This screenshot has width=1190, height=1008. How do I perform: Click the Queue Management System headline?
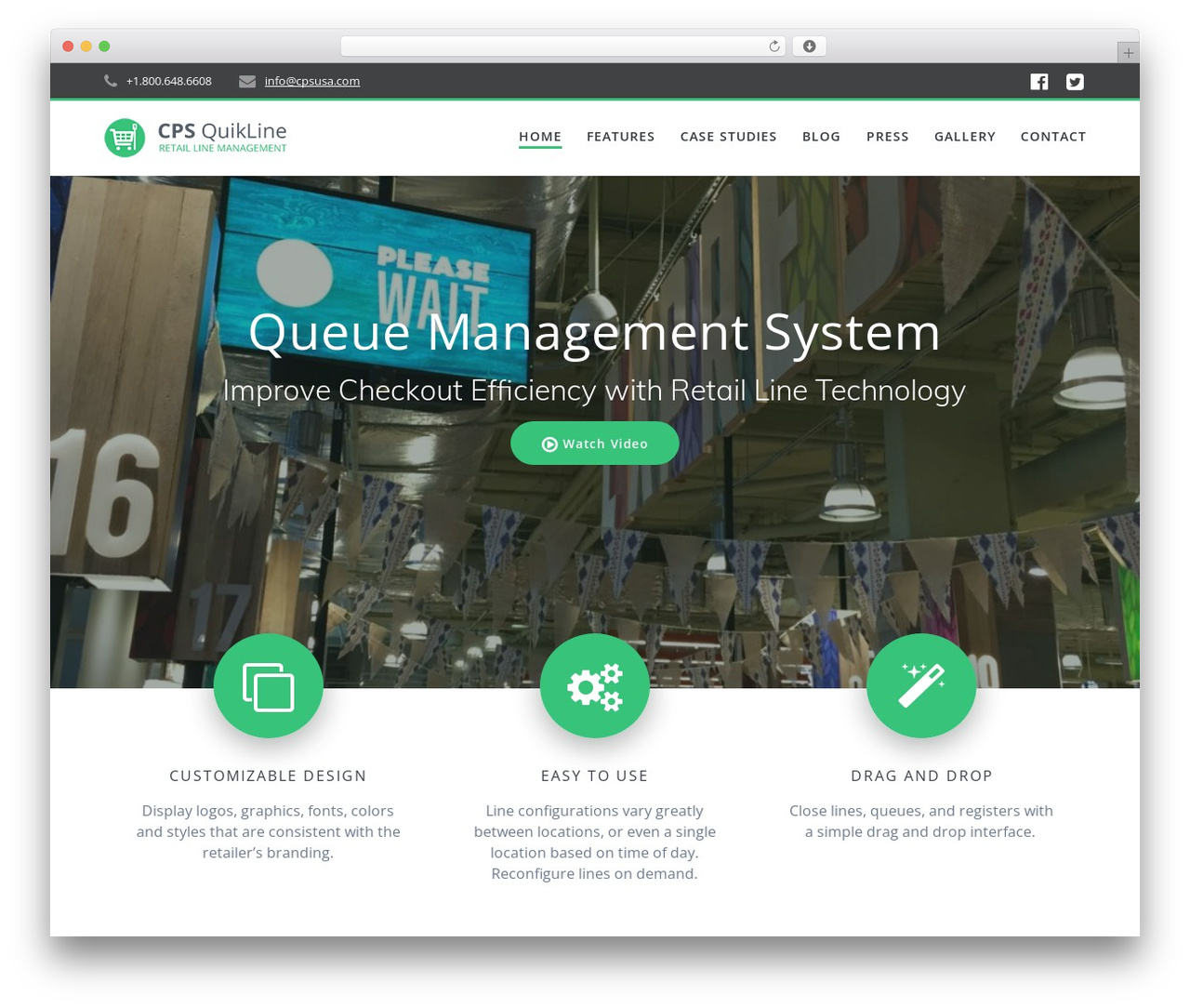click(595, 333)
